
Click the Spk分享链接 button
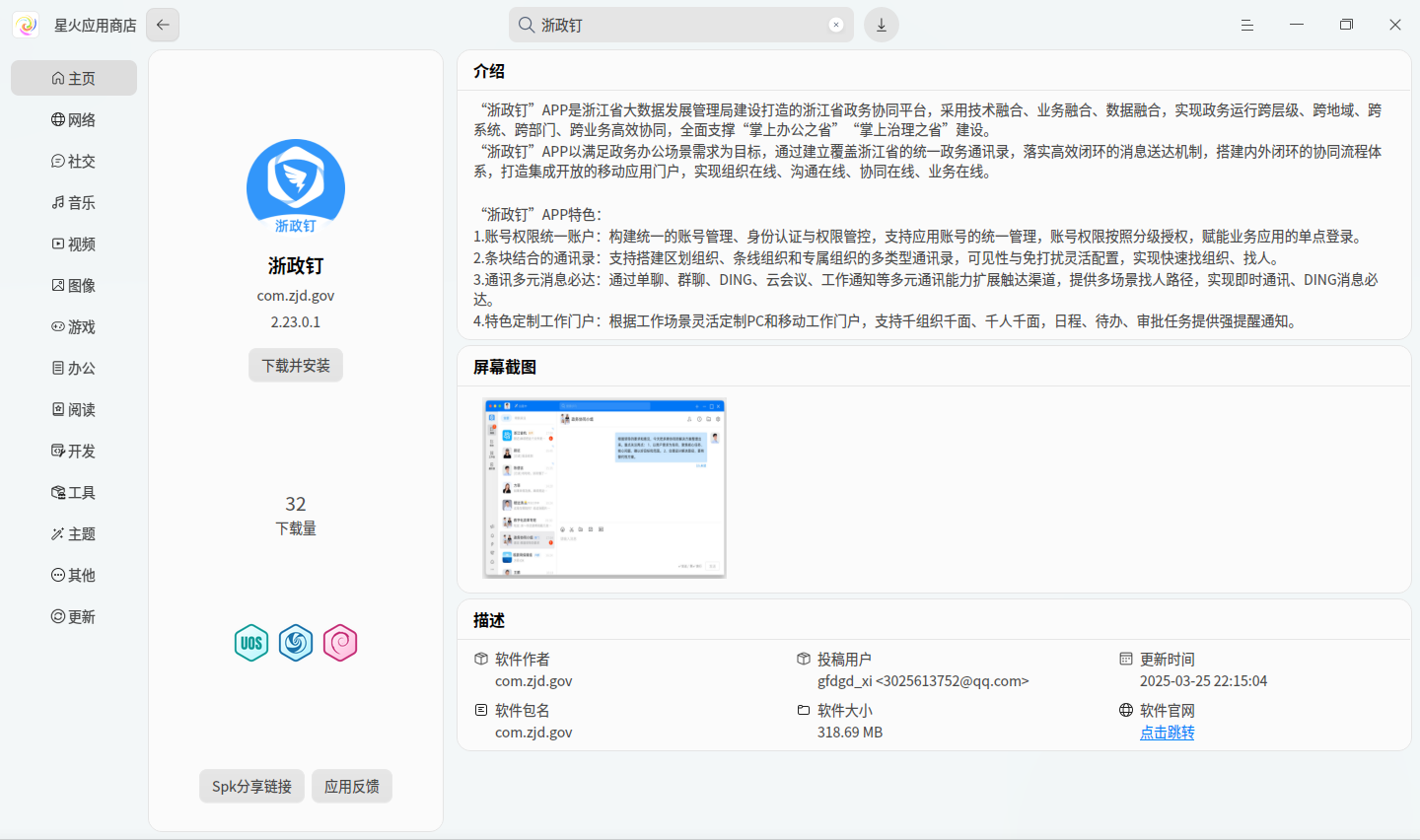pyautogui.click(x=251, y=786)
